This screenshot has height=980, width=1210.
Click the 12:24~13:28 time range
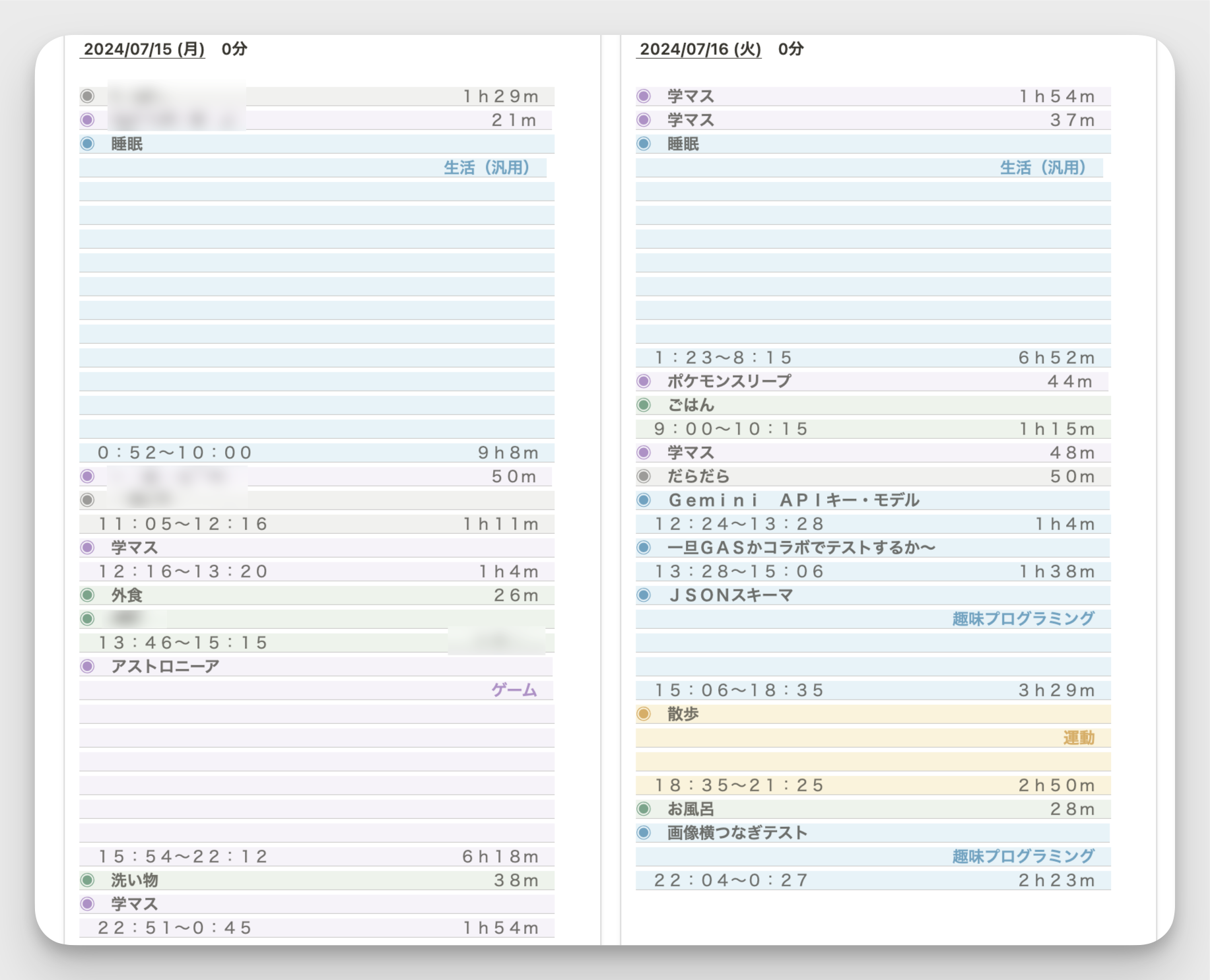pyautogui.click(x=739, y=524)
